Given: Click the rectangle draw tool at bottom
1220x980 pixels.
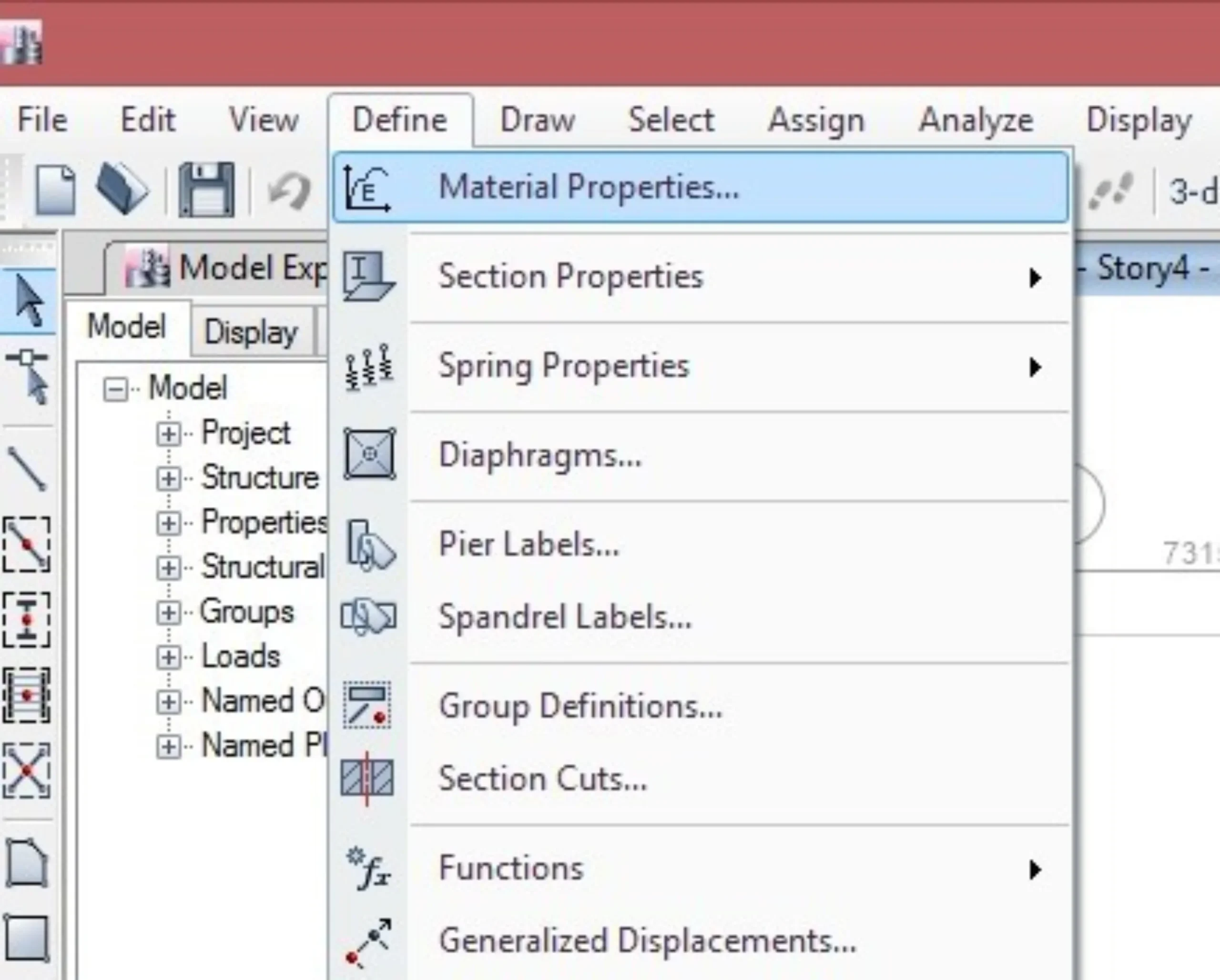Looking at the screenshot, I should click(26, 938).
